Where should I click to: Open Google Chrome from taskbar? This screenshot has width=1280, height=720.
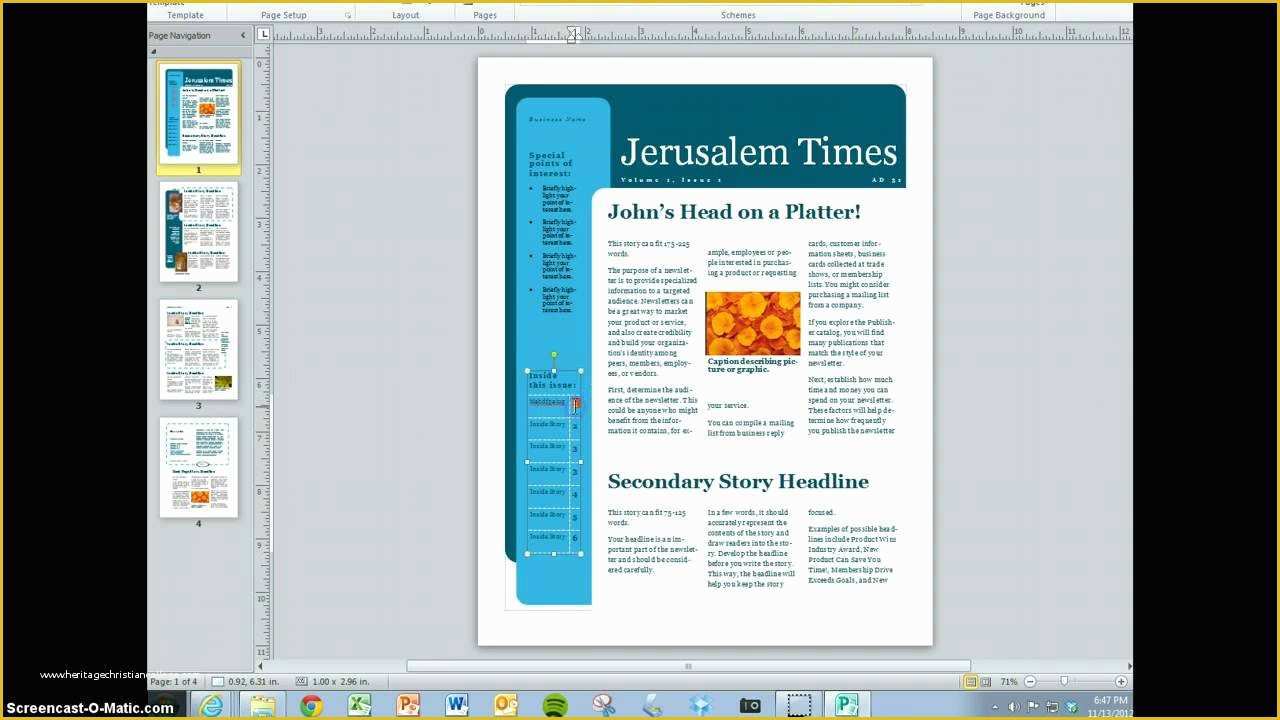pos(311,705)
